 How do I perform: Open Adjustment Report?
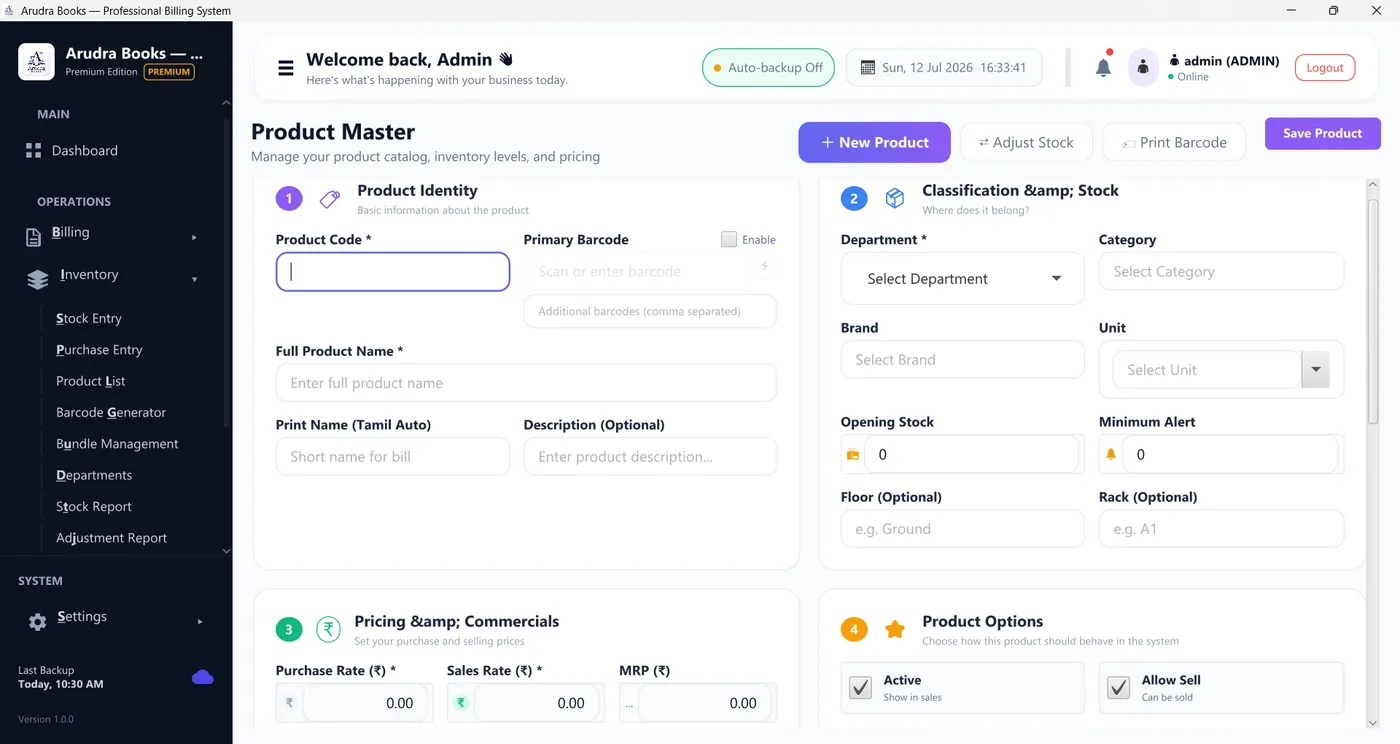click(x=112, y=538)
